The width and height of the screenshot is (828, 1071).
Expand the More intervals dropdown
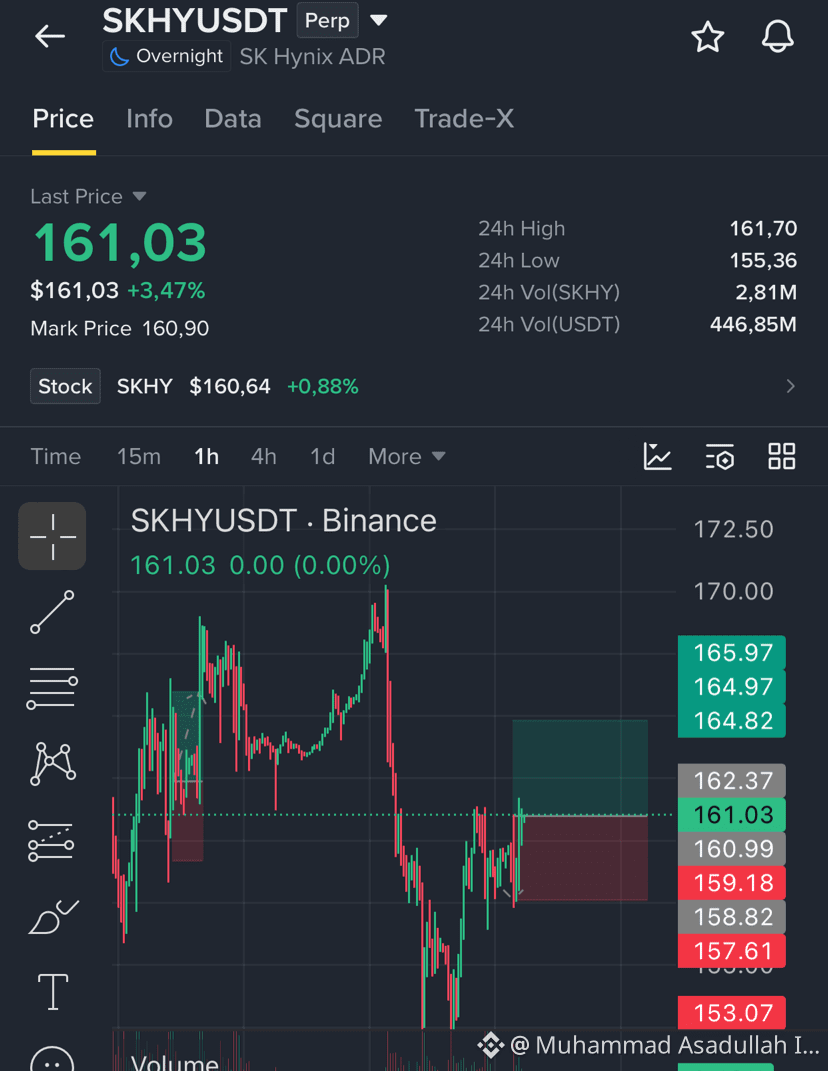(x=406, y=456)
